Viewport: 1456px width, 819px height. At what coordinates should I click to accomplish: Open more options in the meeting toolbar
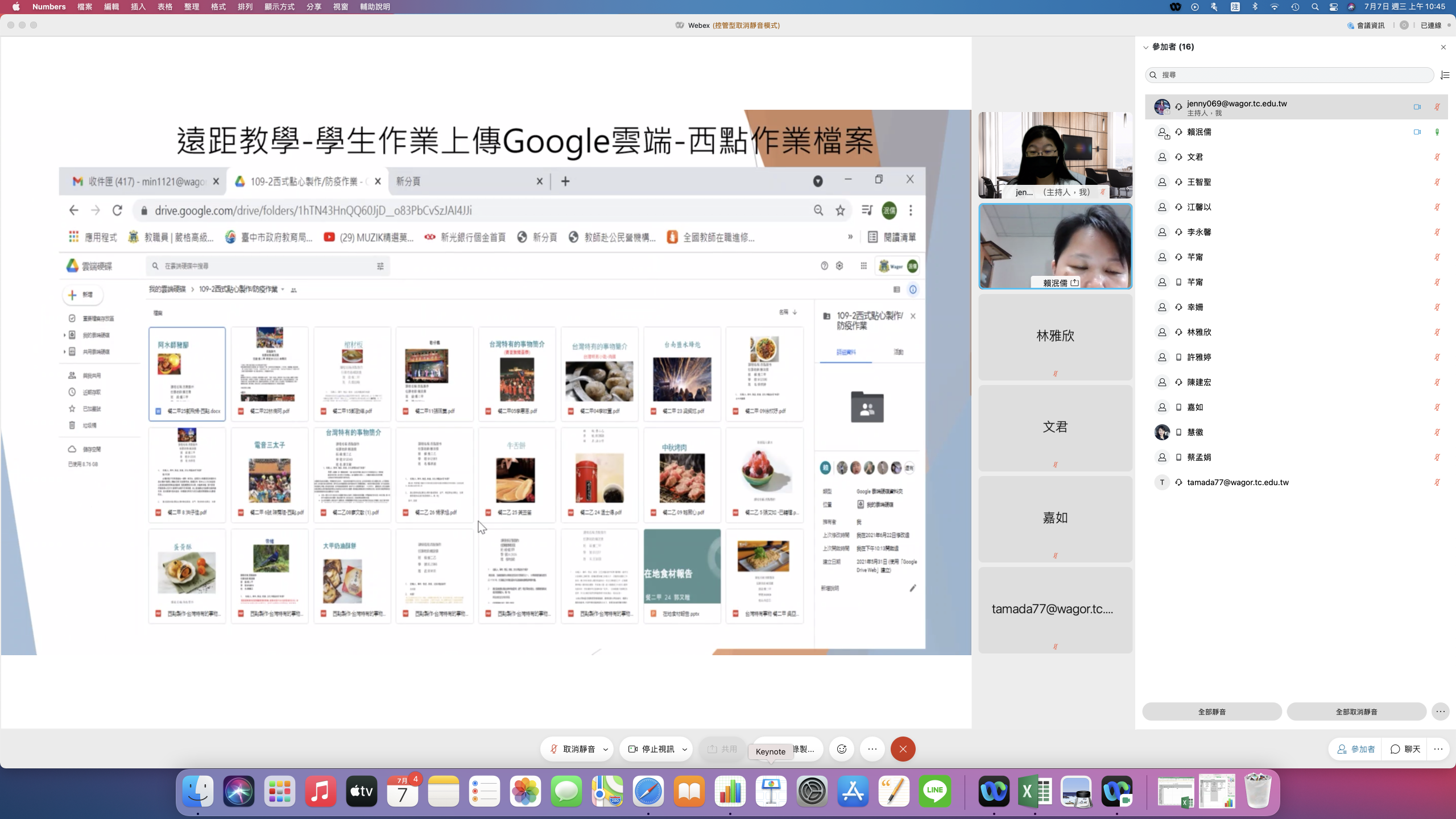click(x=872, y=749)
